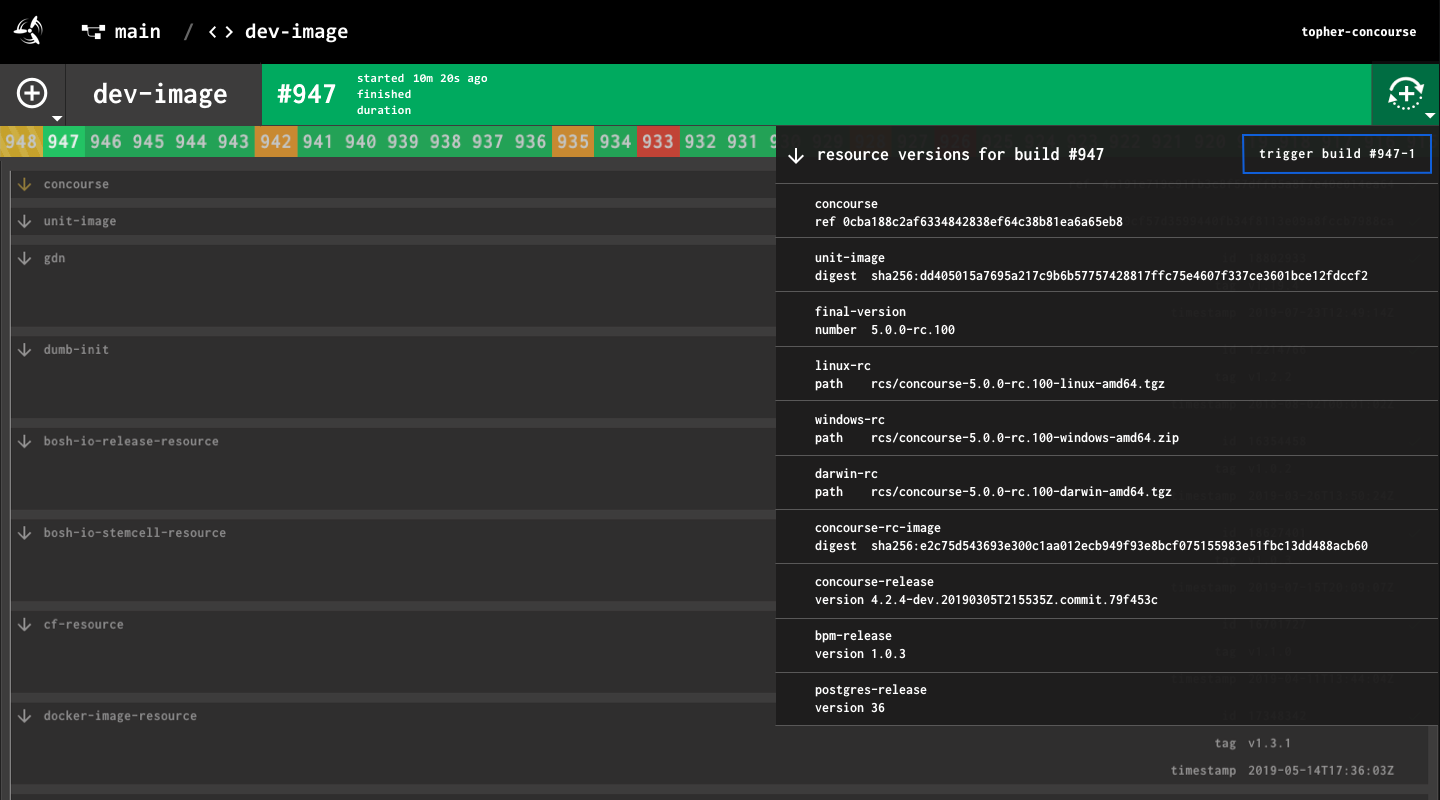Select the failed red build #933
Image resolution: width=1440 pixels, height=800 pixels.
pos(658,141)
